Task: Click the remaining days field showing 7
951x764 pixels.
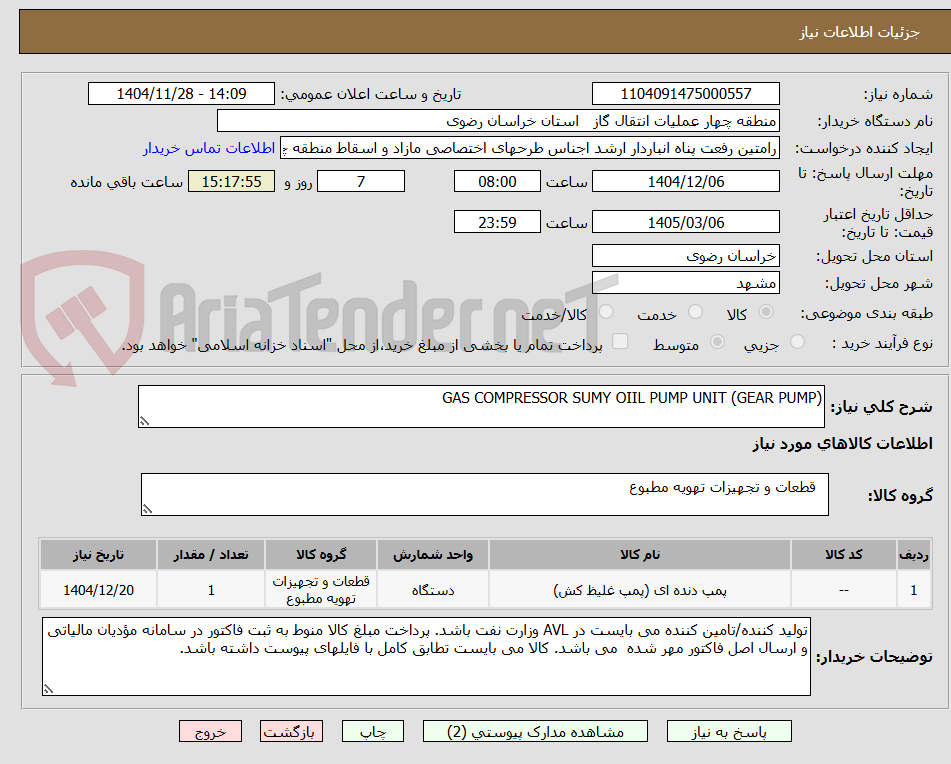Action: coord(361,181)
